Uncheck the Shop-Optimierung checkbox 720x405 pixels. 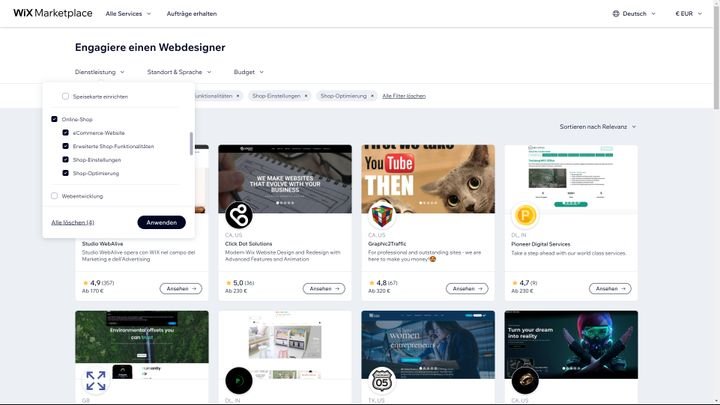(x=65, y=173)
